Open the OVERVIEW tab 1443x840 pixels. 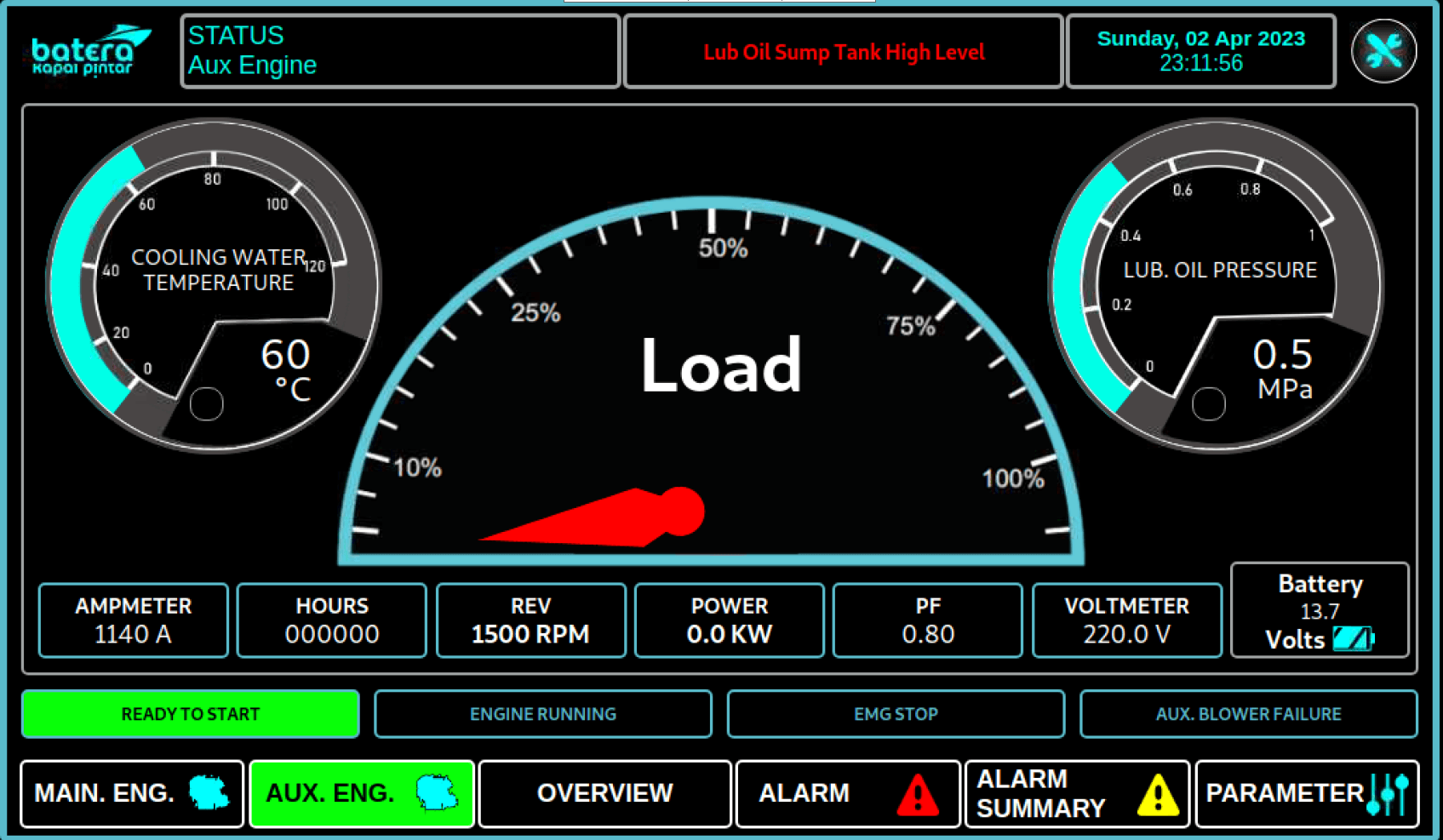coord(604,793)
